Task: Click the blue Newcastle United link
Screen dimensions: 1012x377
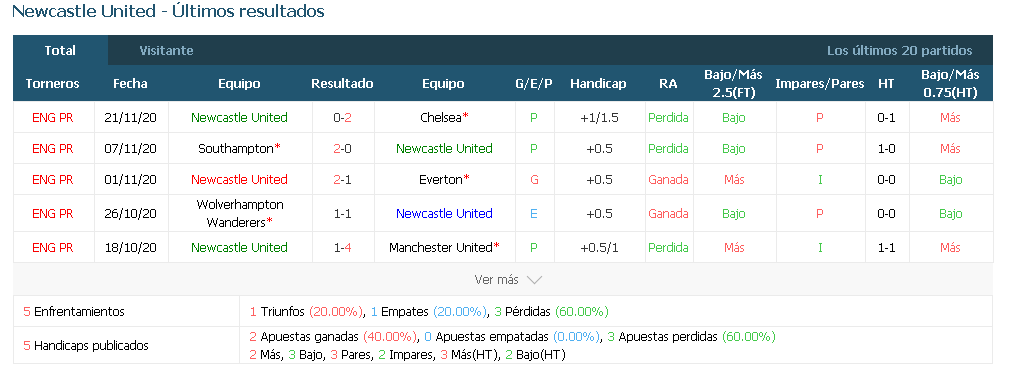Action: point(444,213)
